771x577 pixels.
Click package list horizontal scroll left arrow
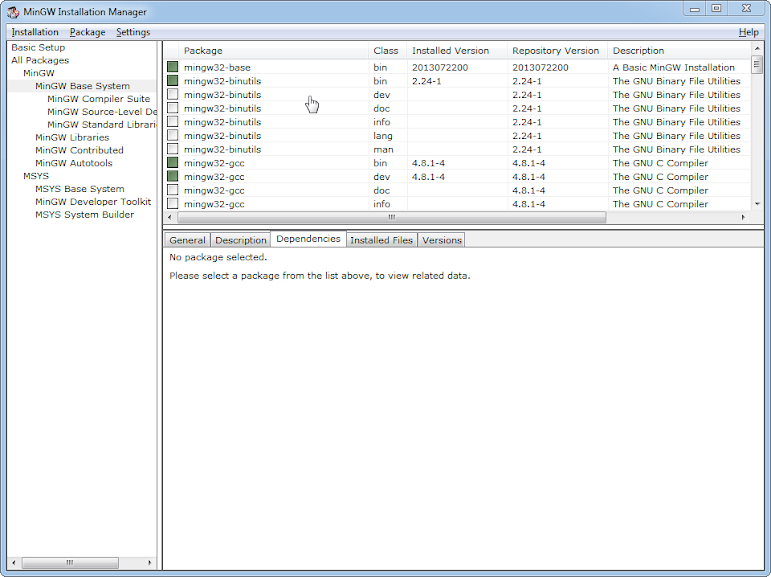pos(170,217)
